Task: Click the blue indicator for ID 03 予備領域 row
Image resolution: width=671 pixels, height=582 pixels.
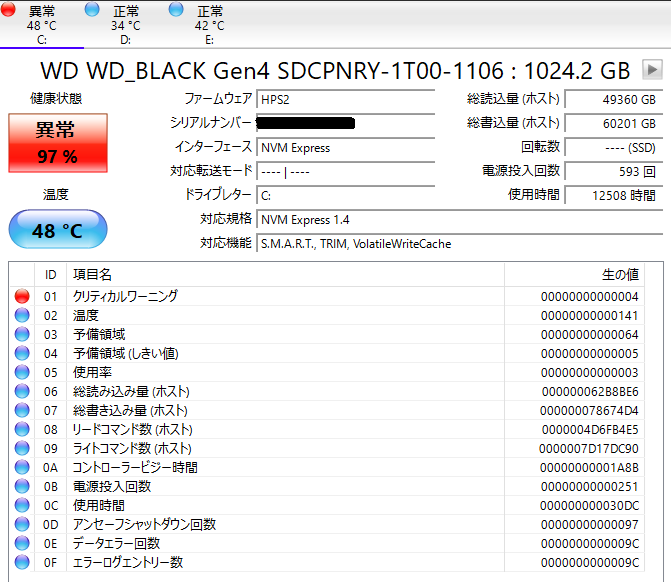Action: (22, 334)
